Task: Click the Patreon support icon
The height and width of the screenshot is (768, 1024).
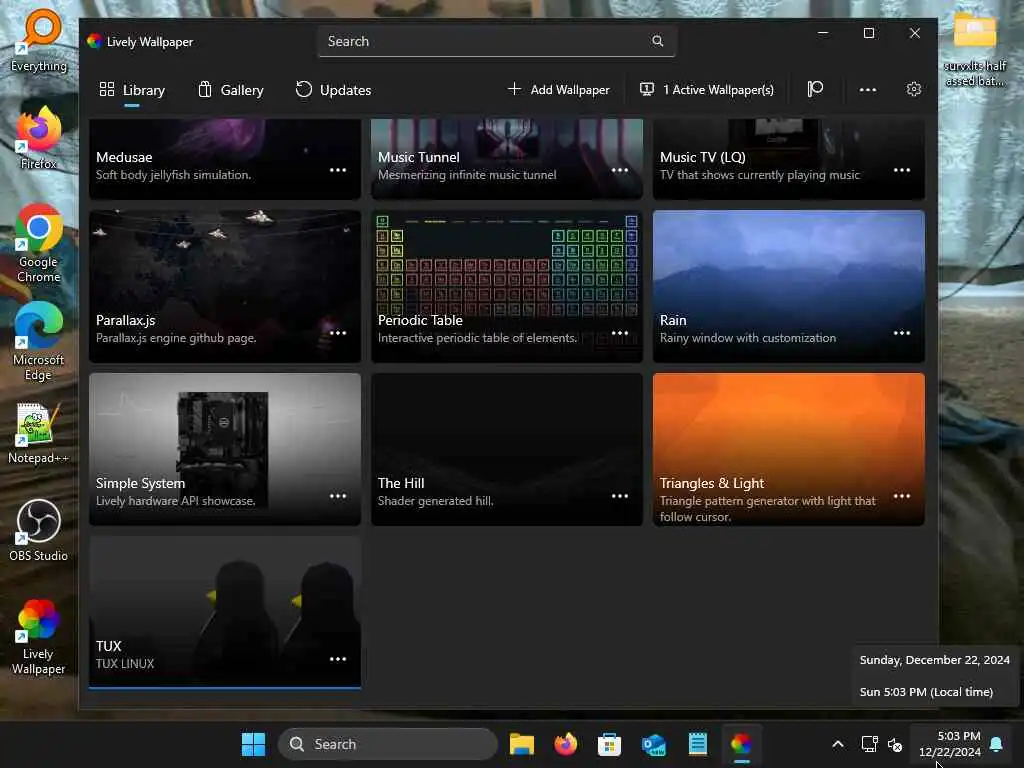Action: [x=815, y=89]
